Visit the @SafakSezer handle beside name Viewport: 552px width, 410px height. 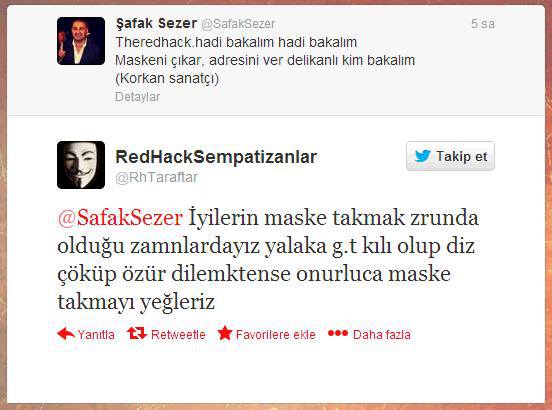[x=238, y=24]
